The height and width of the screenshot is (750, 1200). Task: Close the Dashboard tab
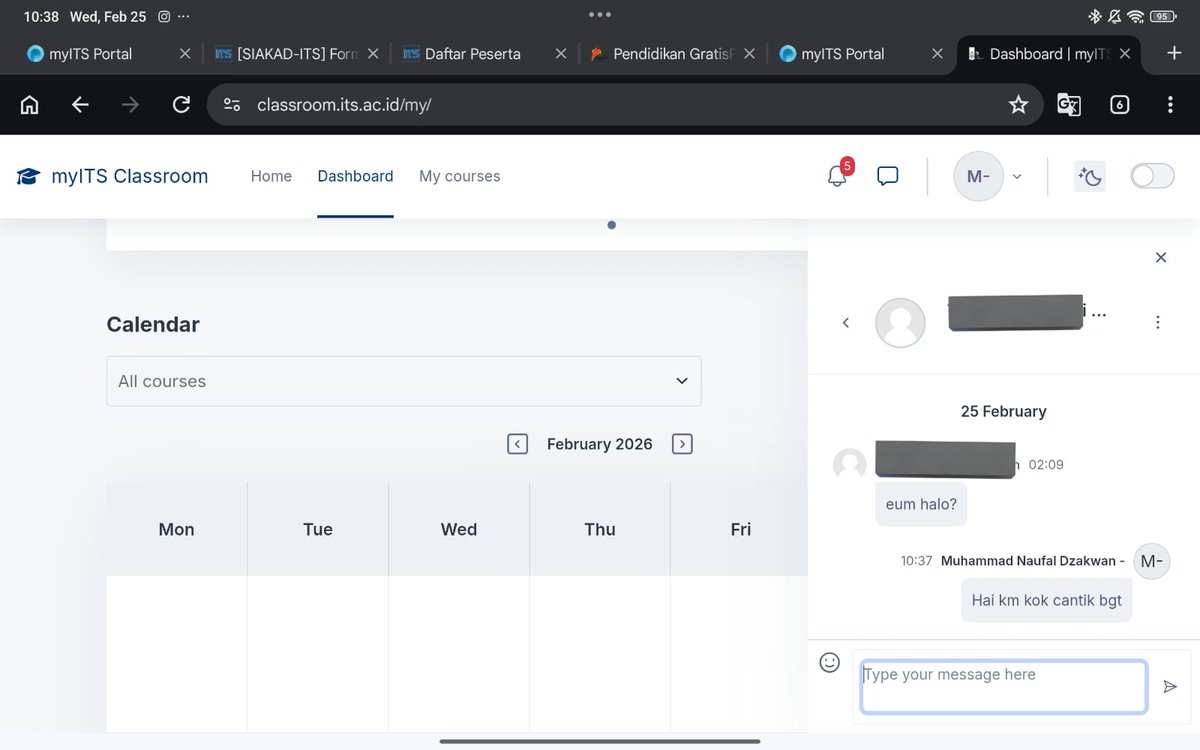(1125, 54)
